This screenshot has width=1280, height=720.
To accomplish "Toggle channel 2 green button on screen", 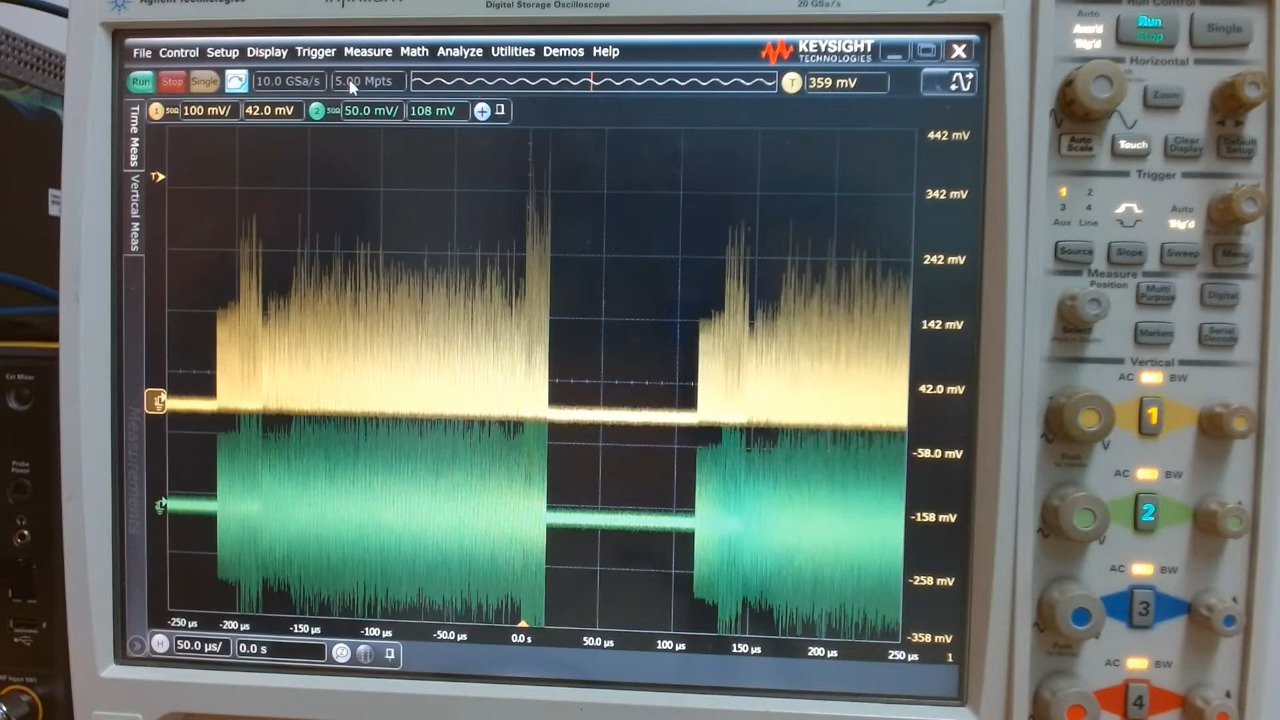I will [317, 111].
